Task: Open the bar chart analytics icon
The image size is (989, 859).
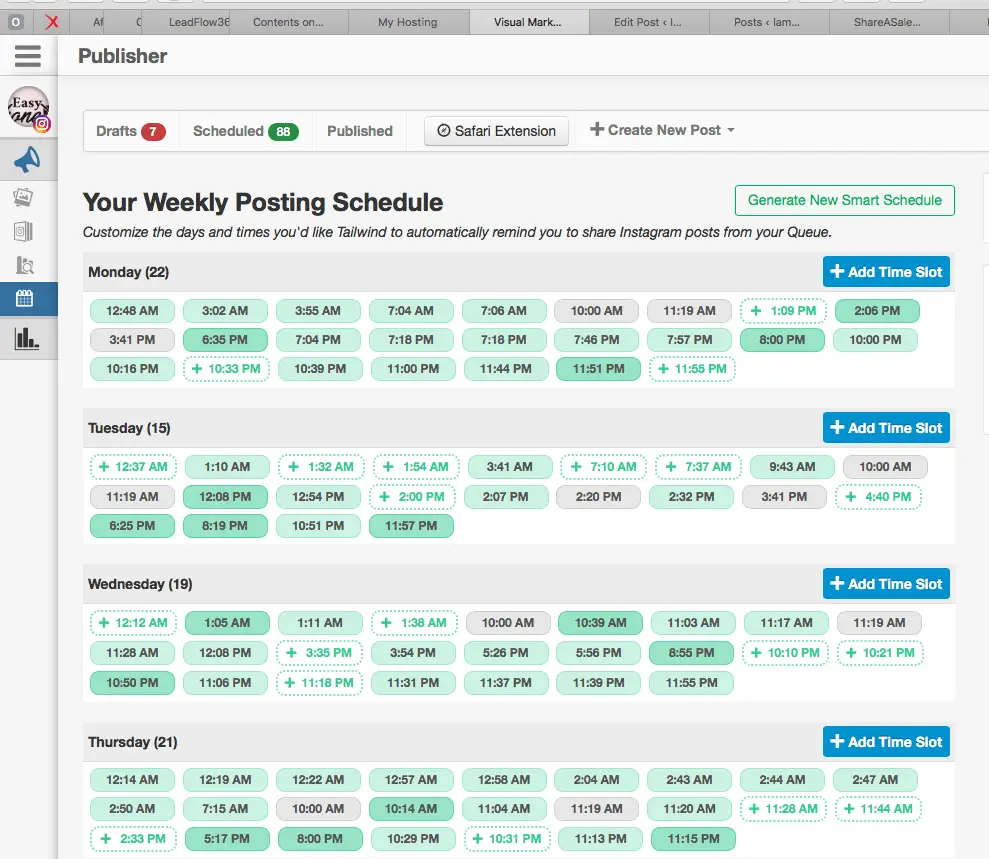Action: [x=26, y=339]
